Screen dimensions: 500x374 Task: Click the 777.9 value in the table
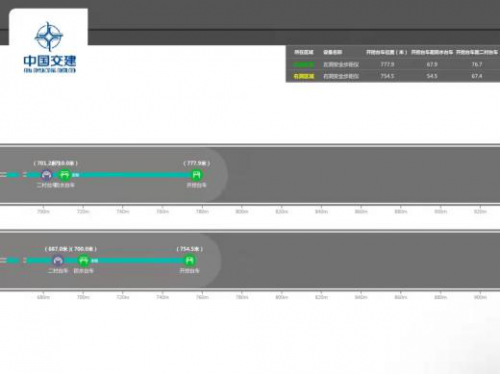click(x=387, y=64)
